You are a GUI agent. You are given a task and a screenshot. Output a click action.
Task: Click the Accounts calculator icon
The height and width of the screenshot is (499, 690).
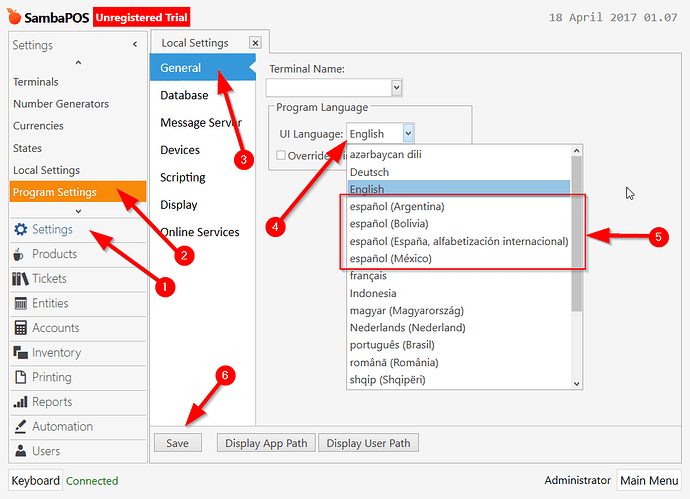click(x=21, y=328)
